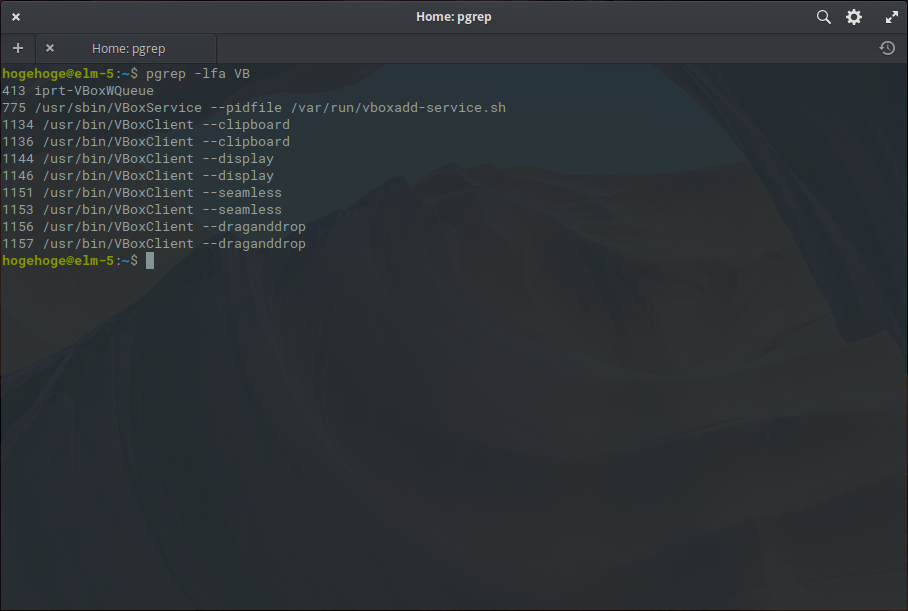Click process line 1146 VBoxClient --display
This screenshot has width=908, height=611.
[138, 175]
